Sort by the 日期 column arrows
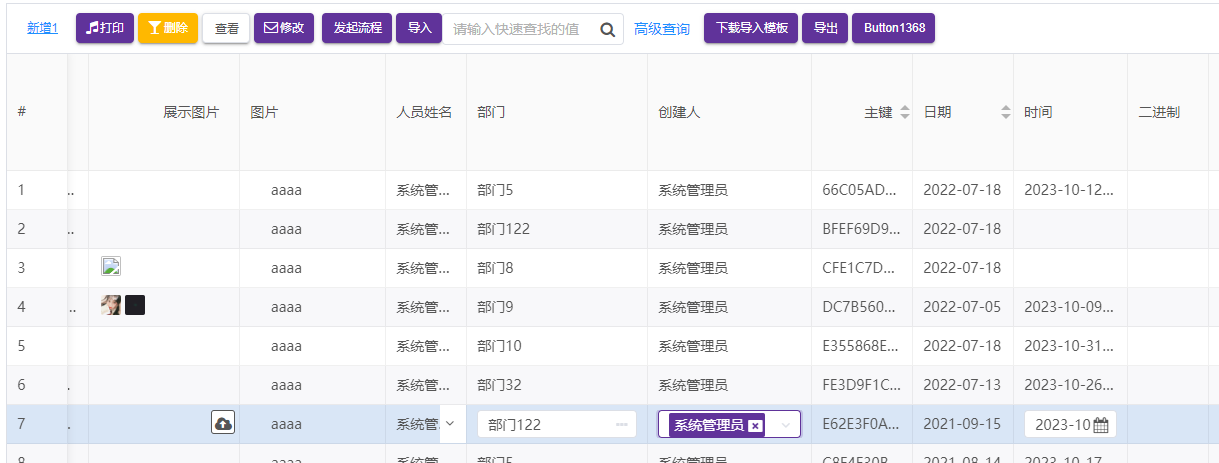 point(1005,113)
